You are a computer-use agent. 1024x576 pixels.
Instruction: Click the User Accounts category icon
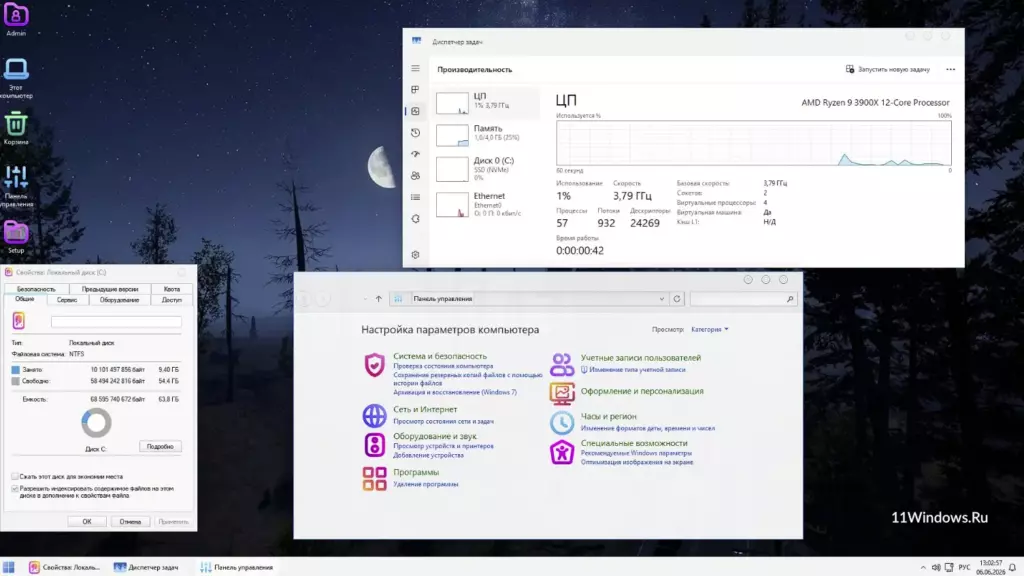(562, 364)
